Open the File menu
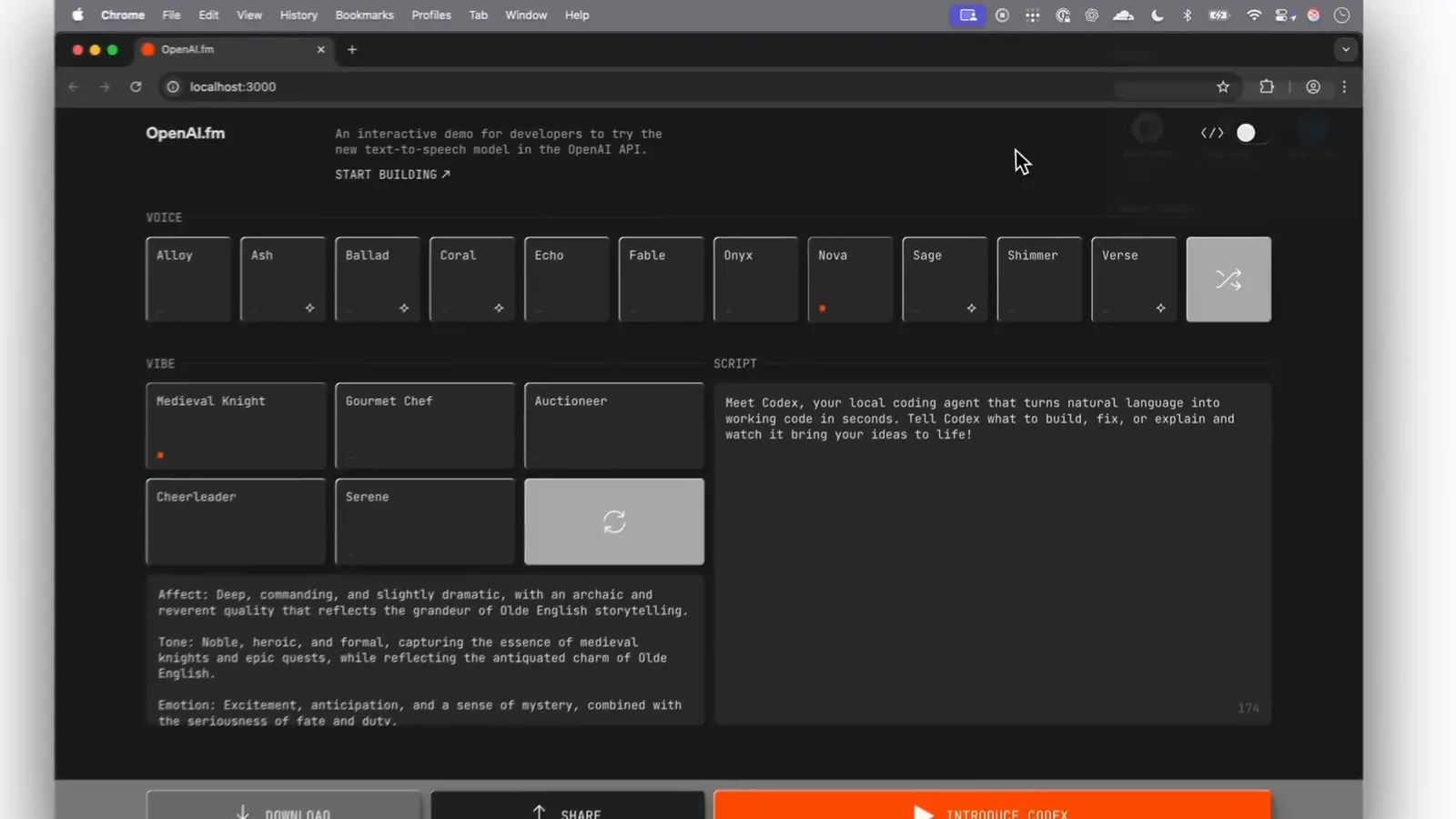The width and height of the screenshot is (1456, 819). 171,15
